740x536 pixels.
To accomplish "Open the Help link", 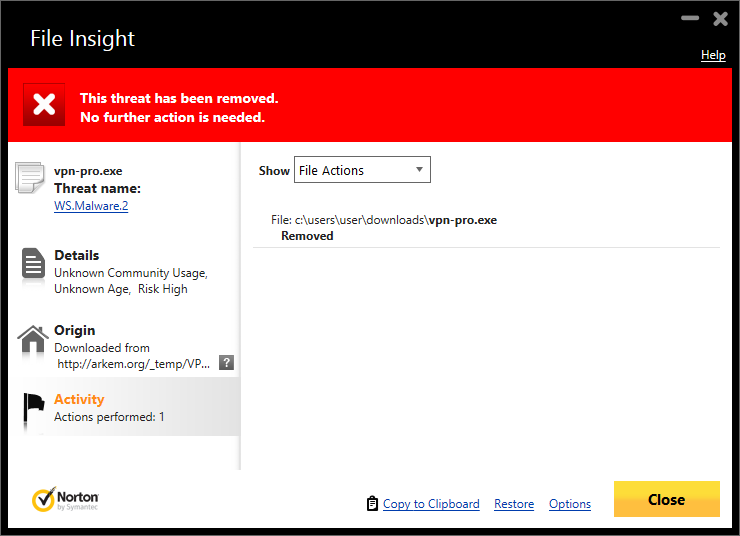I will coord(713,55).
